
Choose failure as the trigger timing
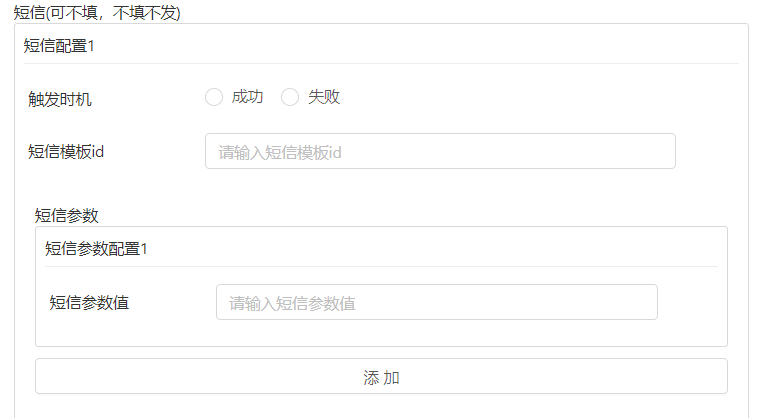290,97
